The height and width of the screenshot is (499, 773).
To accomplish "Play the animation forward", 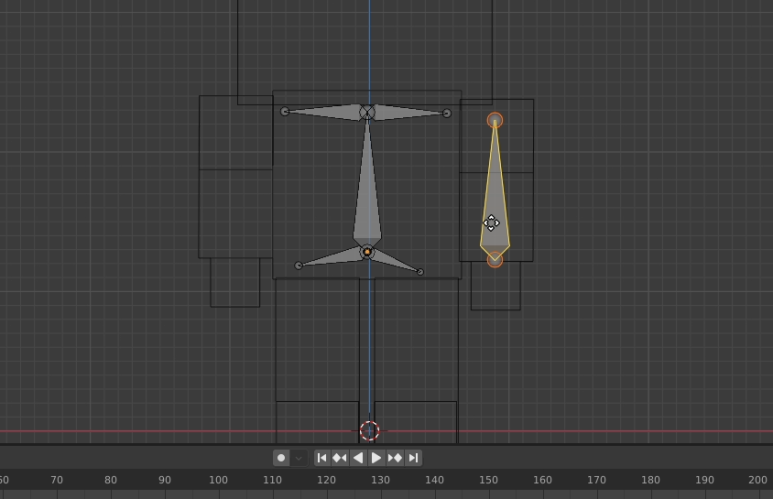I will tap(376, 458).
